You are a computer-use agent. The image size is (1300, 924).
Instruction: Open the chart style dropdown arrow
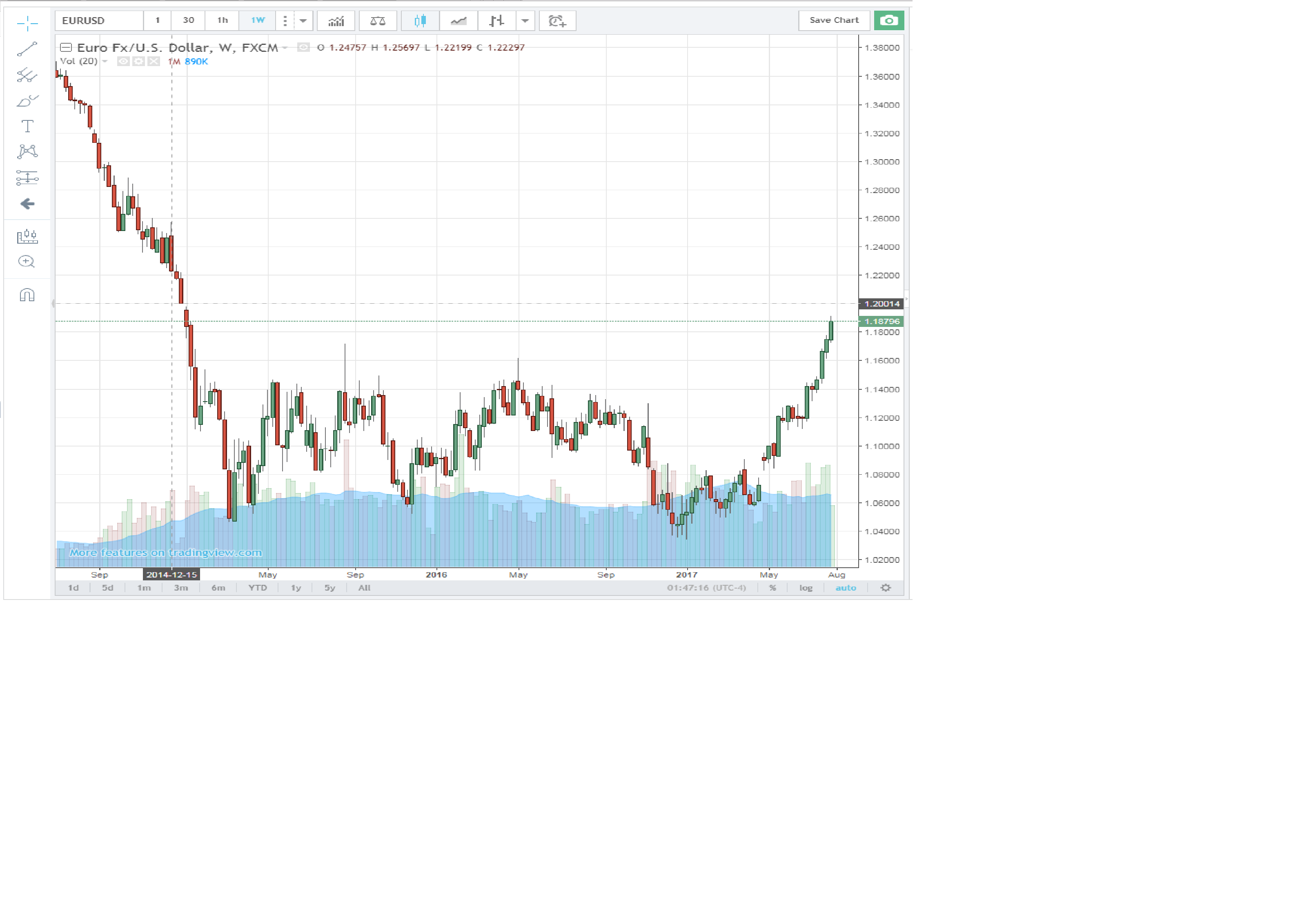click(525, 21)
